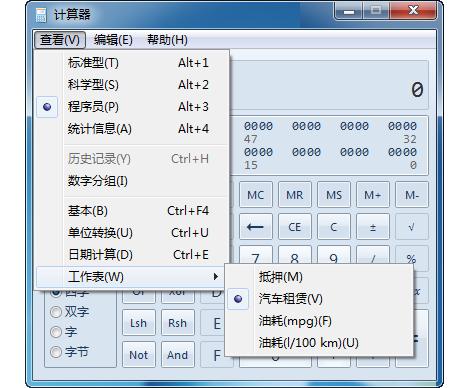Select 汽车租赁(V) worksheet

coord(319,299)
